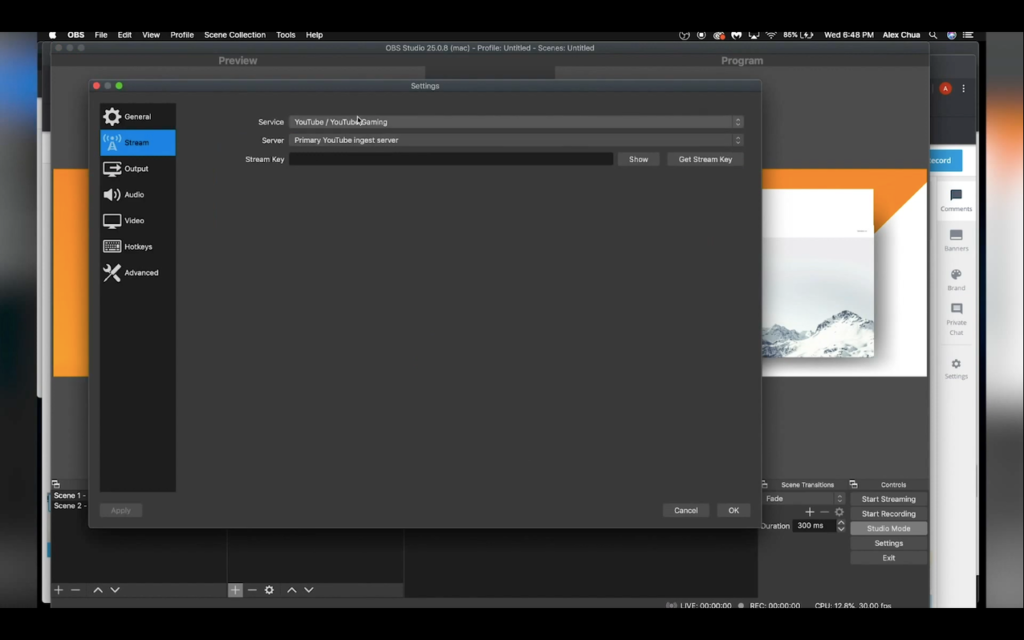Open the OBS menu in menu bar
This screenshot has width=1024, height=640.
tap(76, 35)
